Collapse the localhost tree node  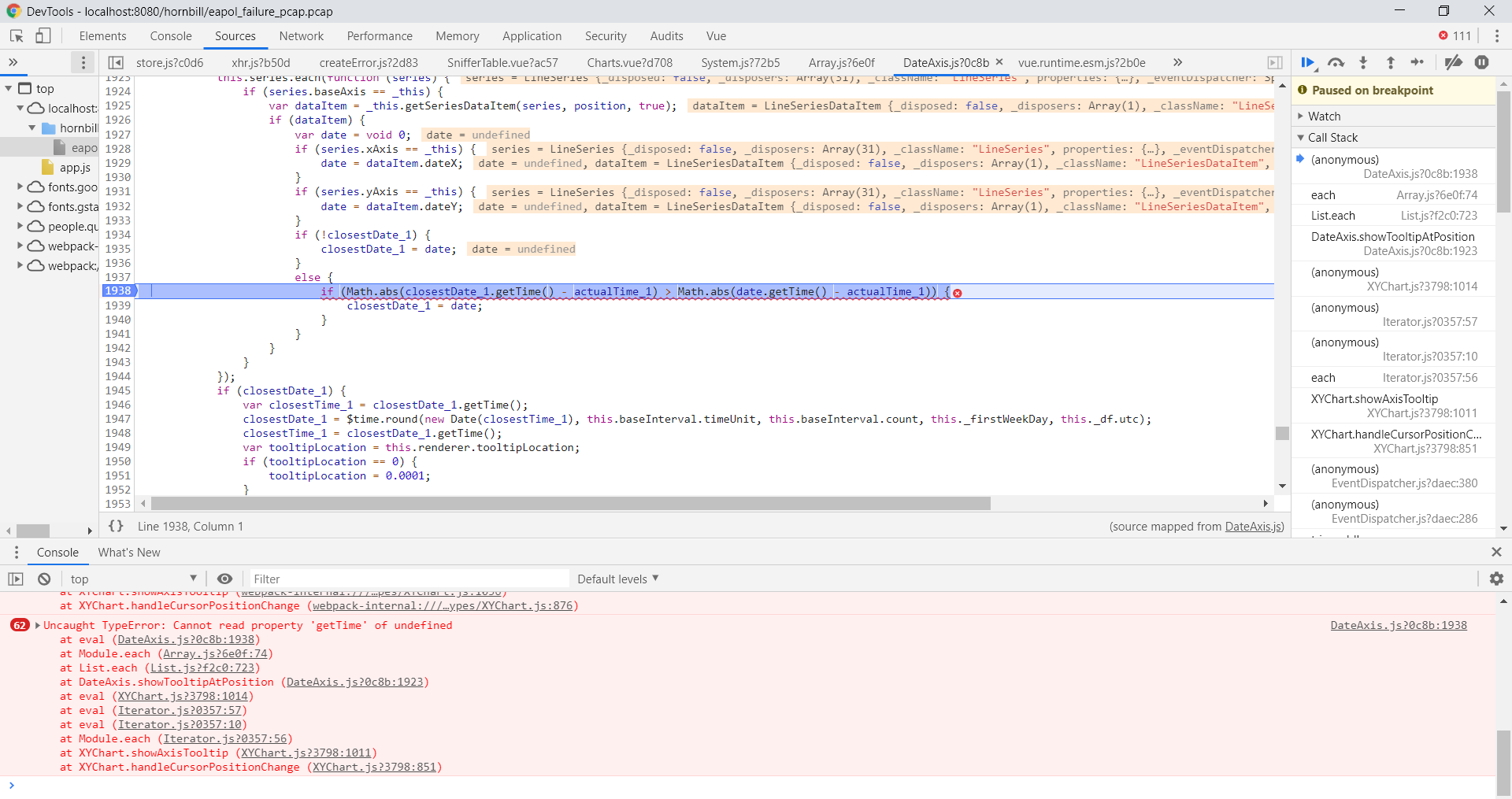click(20, 108)
